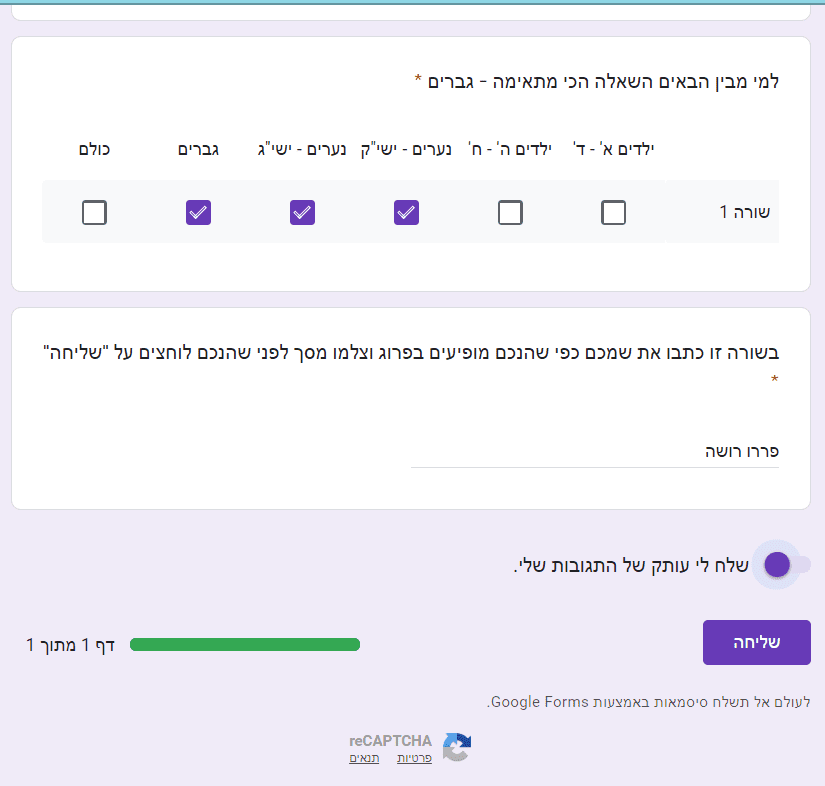Open the פרטיות privacy link
The width and height of the screenshot is (825, 786).
pyautogui.click(x=414, y=757)
